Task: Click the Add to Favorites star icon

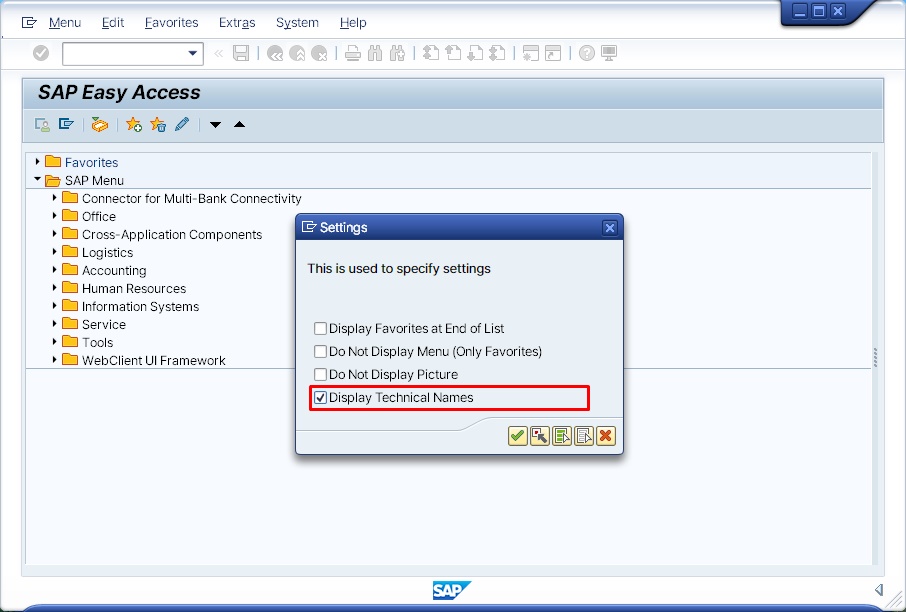Action: pos(133,124)
